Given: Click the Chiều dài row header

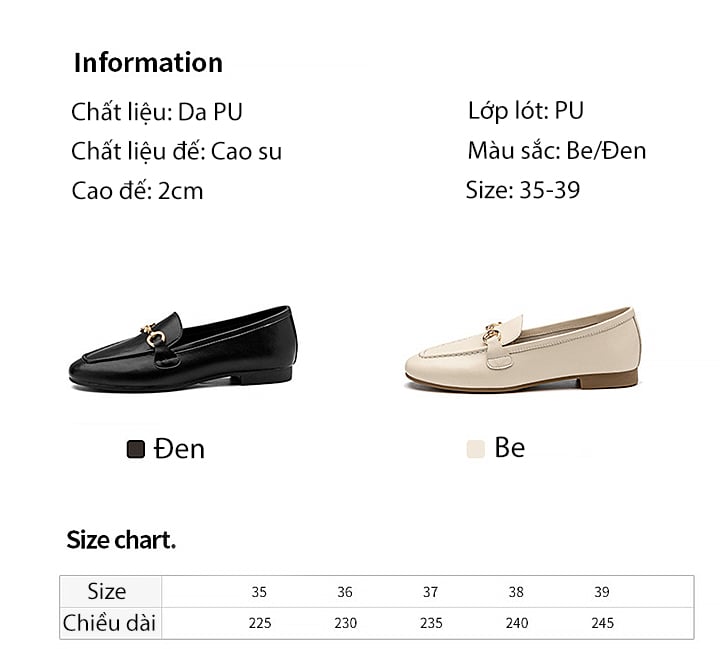Looking at the screenshot, I should (x=110, y=623).
